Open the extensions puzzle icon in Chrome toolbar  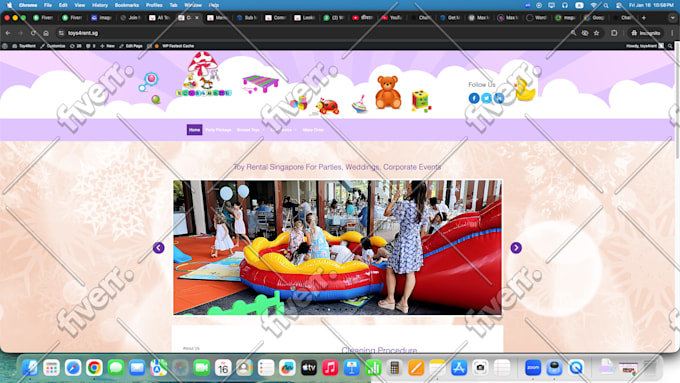pos(614,33)
